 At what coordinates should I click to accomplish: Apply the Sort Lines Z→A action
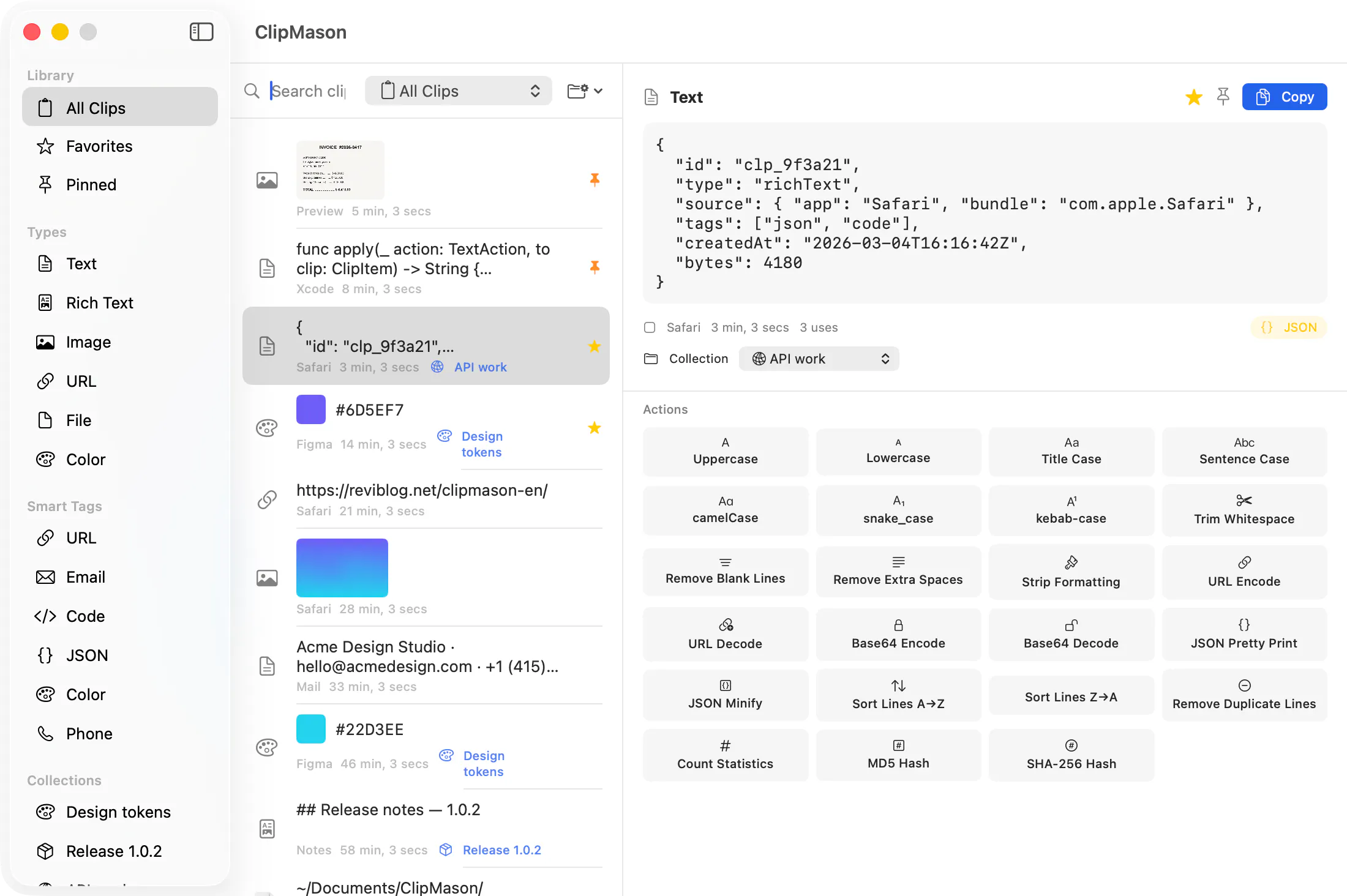coord(1071,696)
